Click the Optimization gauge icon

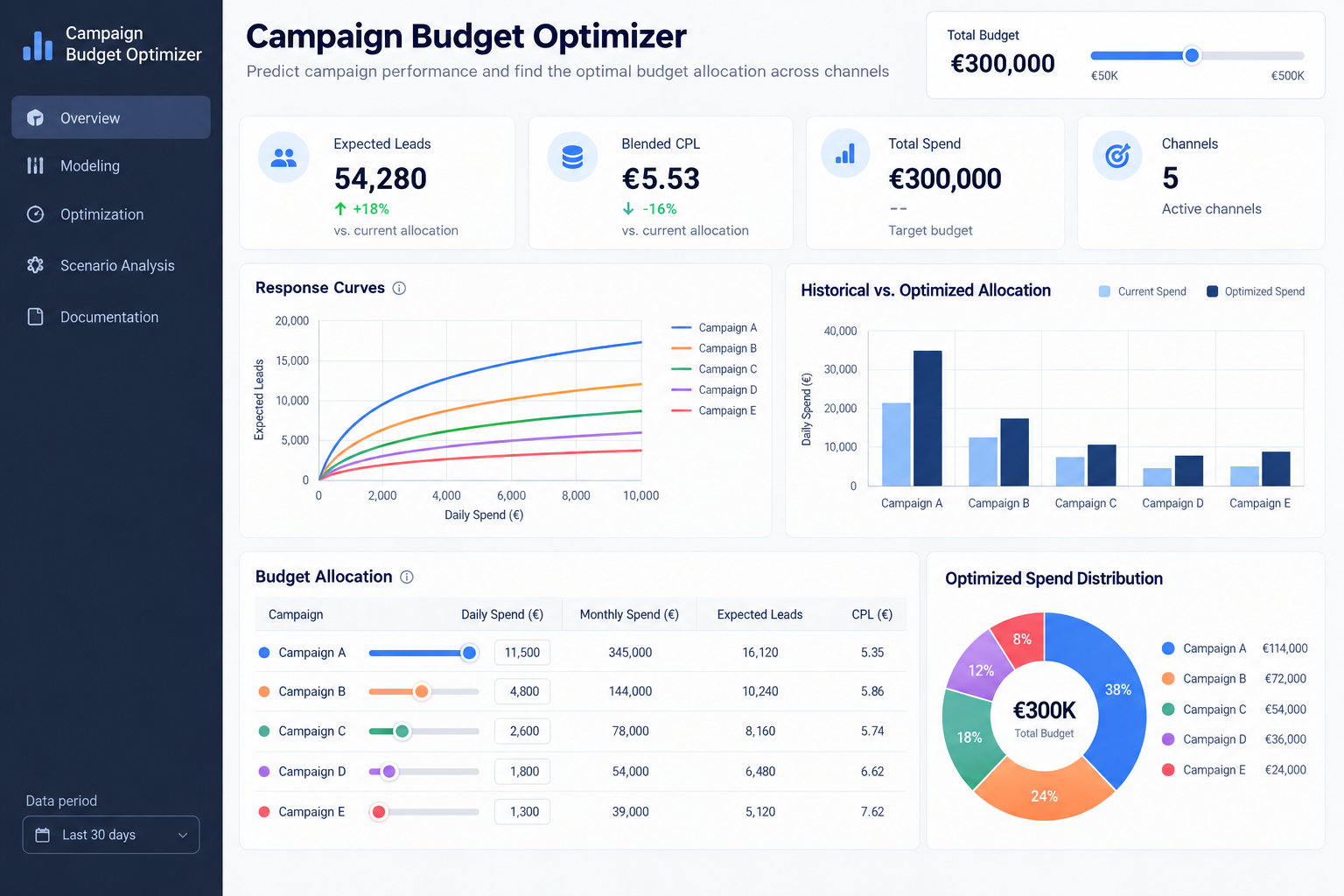click(35, 214)
